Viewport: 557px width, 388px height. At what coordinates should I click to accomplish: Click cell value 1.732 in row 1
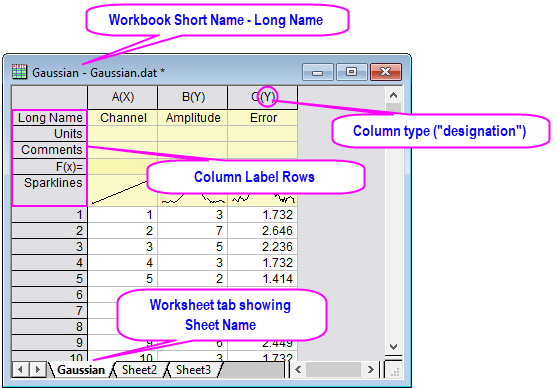tap(263, 215)
